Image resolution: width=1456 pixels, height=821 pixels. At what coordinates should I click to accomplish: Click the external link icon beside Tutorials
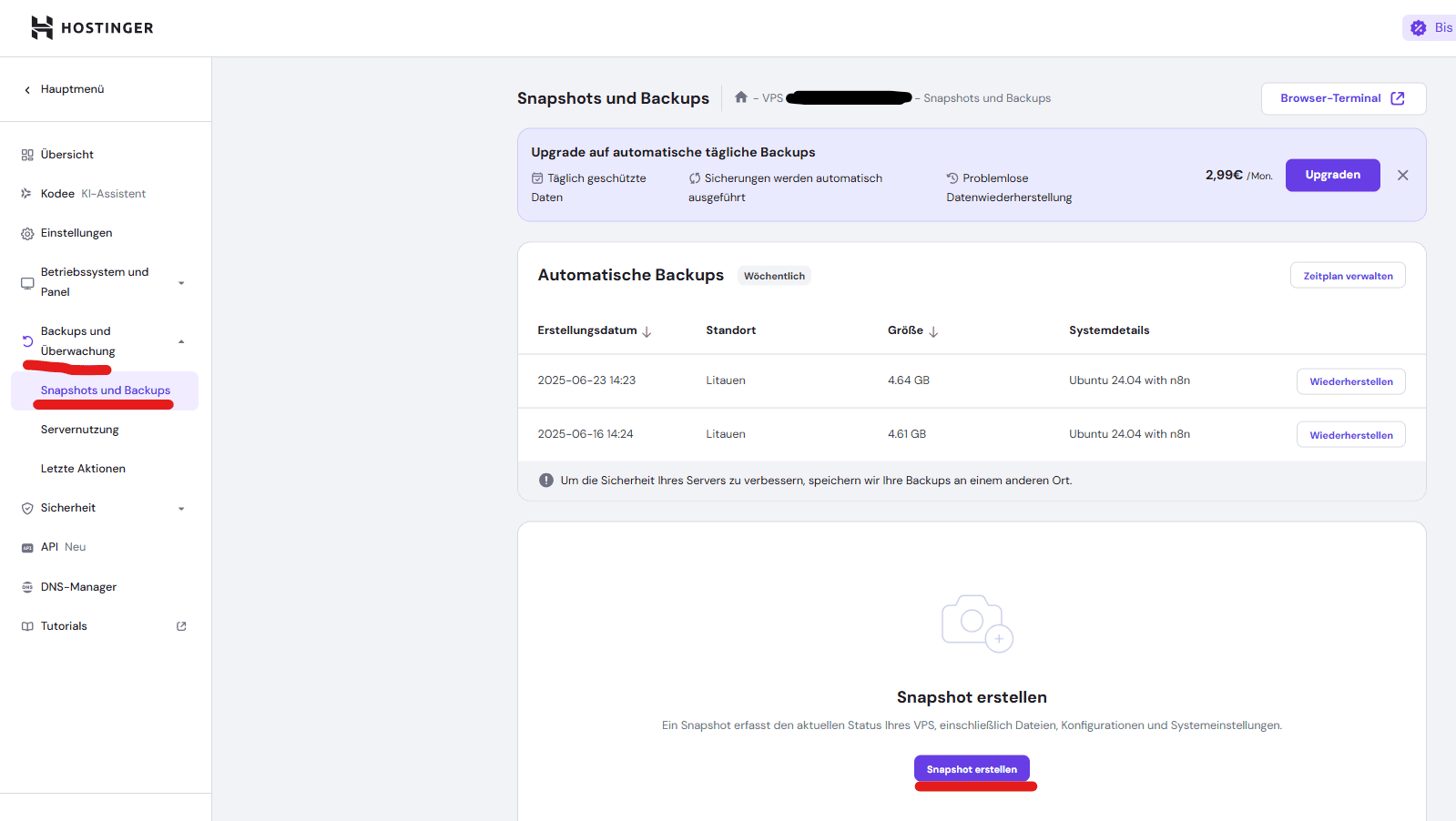181,626
